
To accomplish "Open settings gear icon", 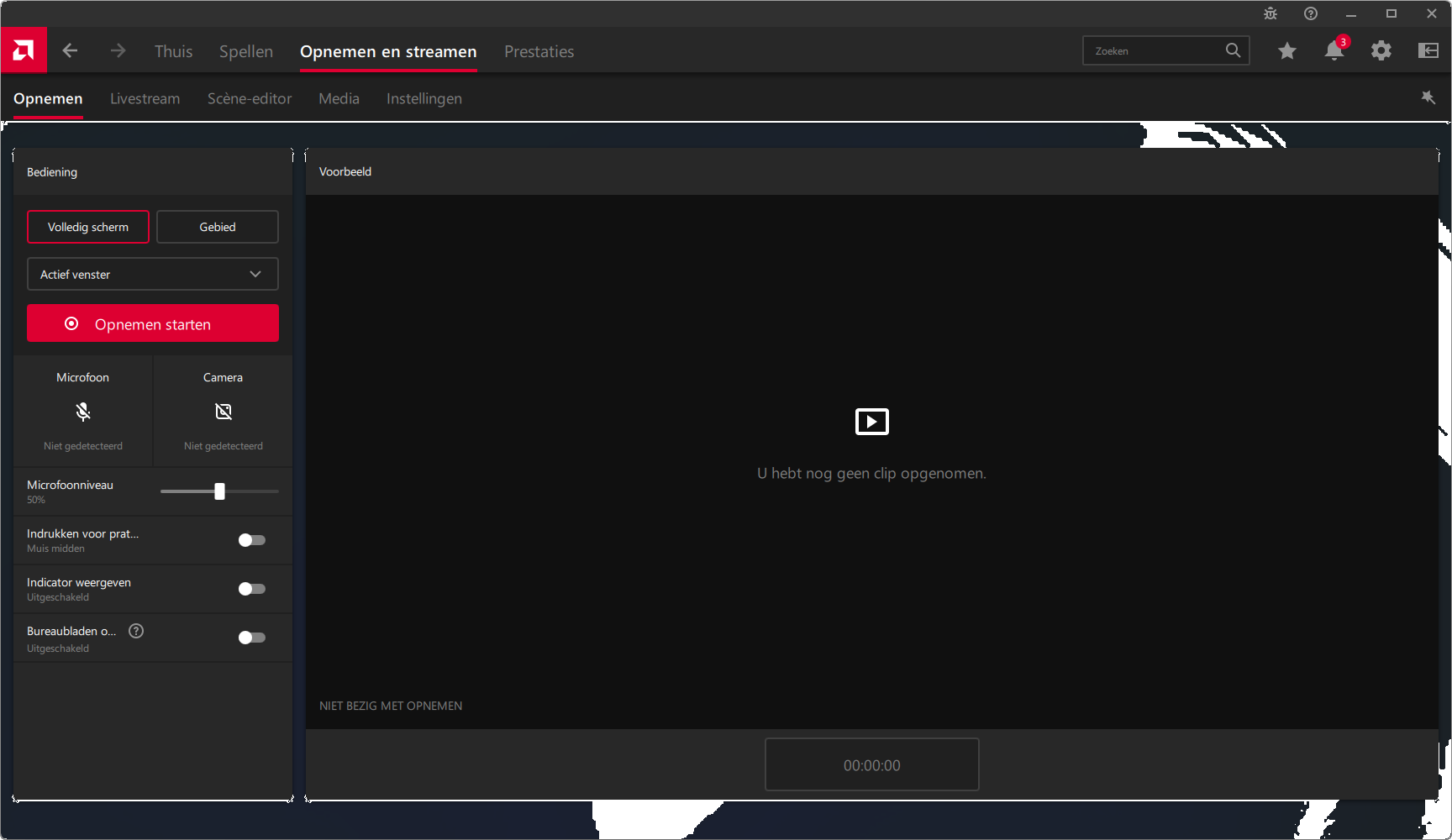I will pyautogui.click(x=1381, y=51).
